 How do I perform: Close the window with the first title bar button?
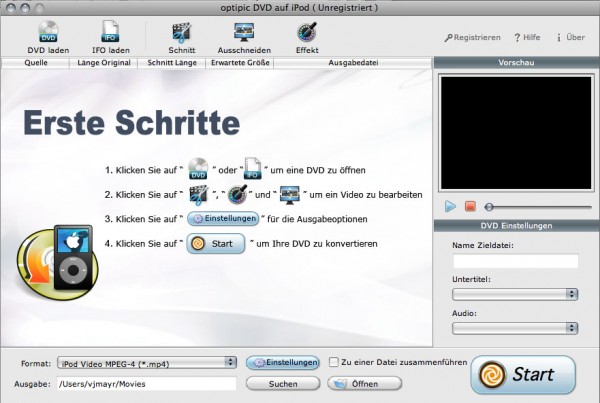point(11,8)
